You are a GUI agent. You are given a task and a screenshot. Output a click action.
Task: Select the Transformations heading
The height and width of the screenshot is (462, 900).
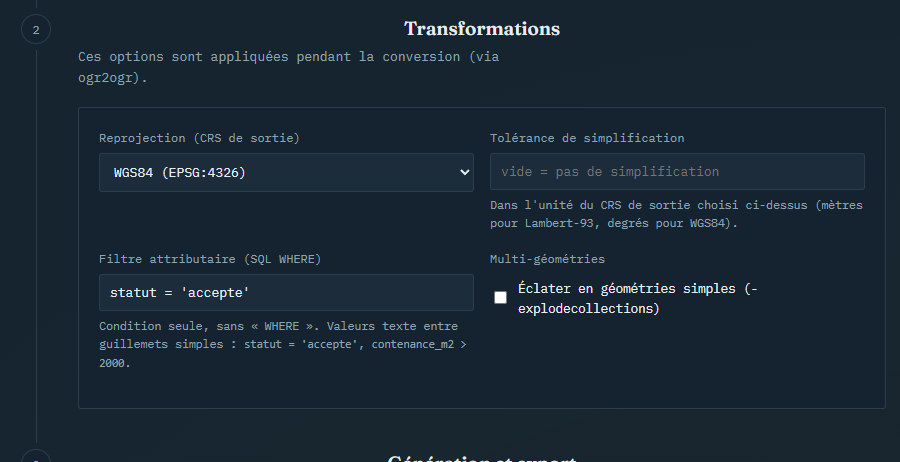tap(482, 29)
